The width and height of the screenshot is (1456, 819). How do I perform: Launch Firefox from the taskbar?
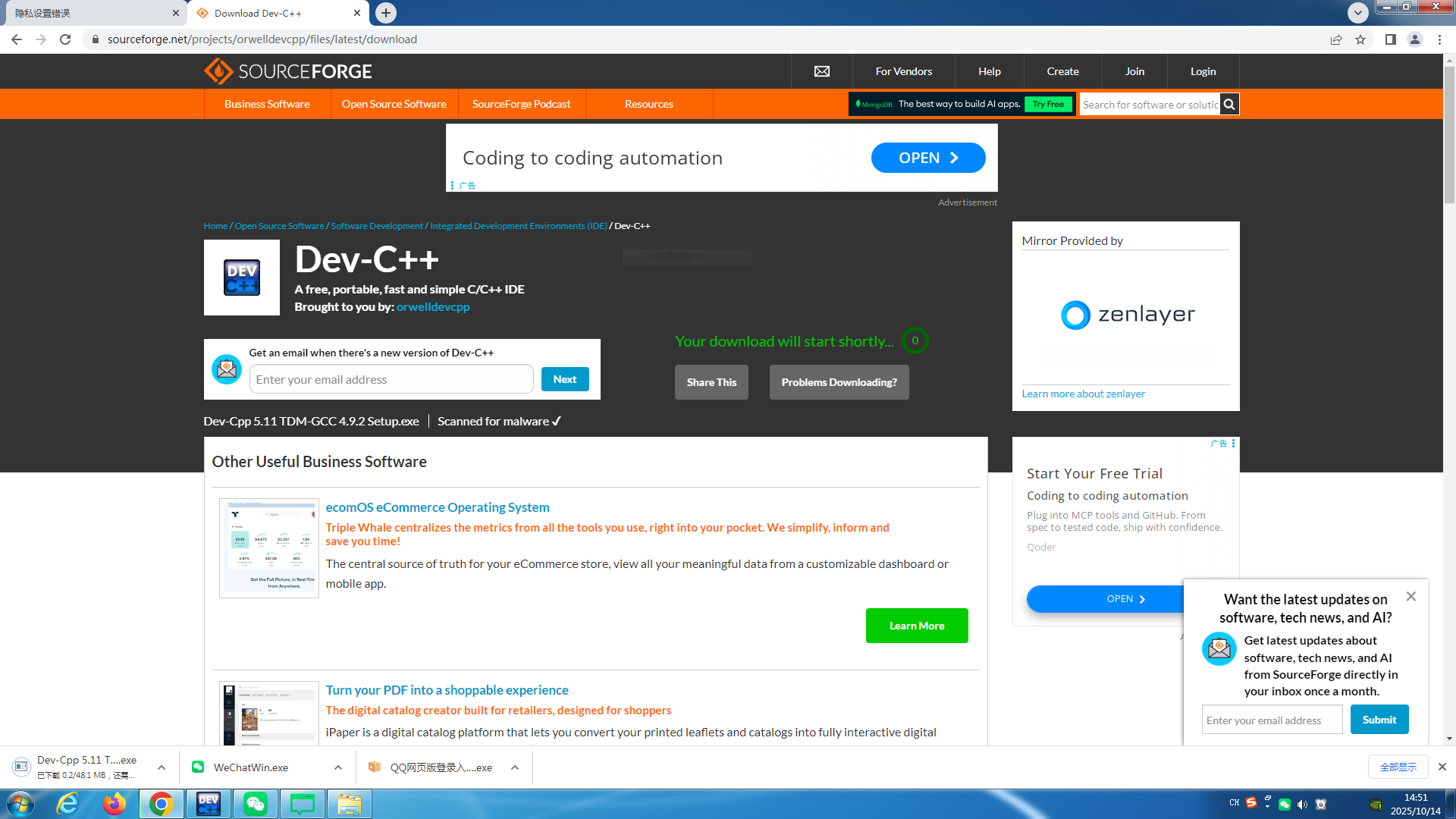click(x=115, y=804)
